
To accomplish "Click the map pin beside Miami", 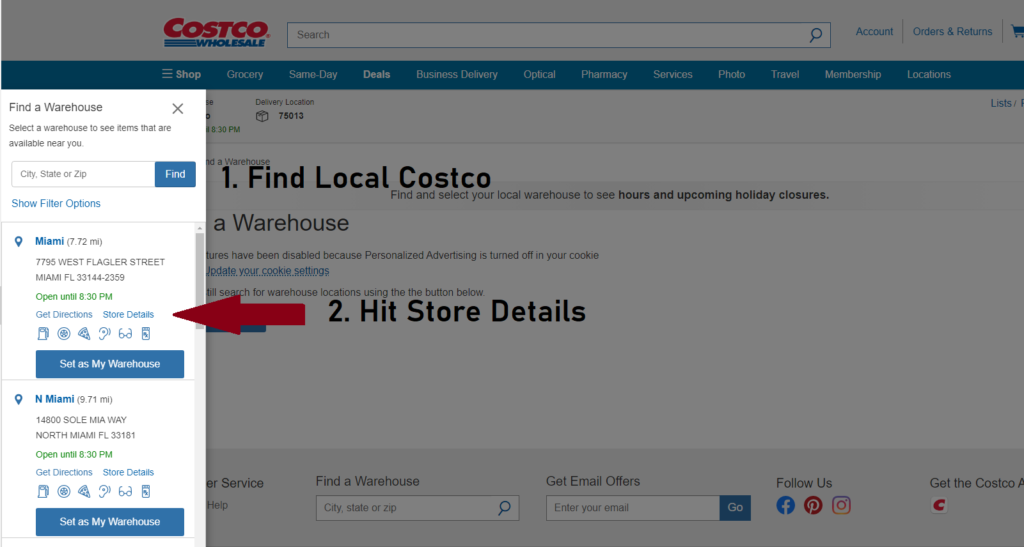I will pyautogui.click(x=18, y=242).
